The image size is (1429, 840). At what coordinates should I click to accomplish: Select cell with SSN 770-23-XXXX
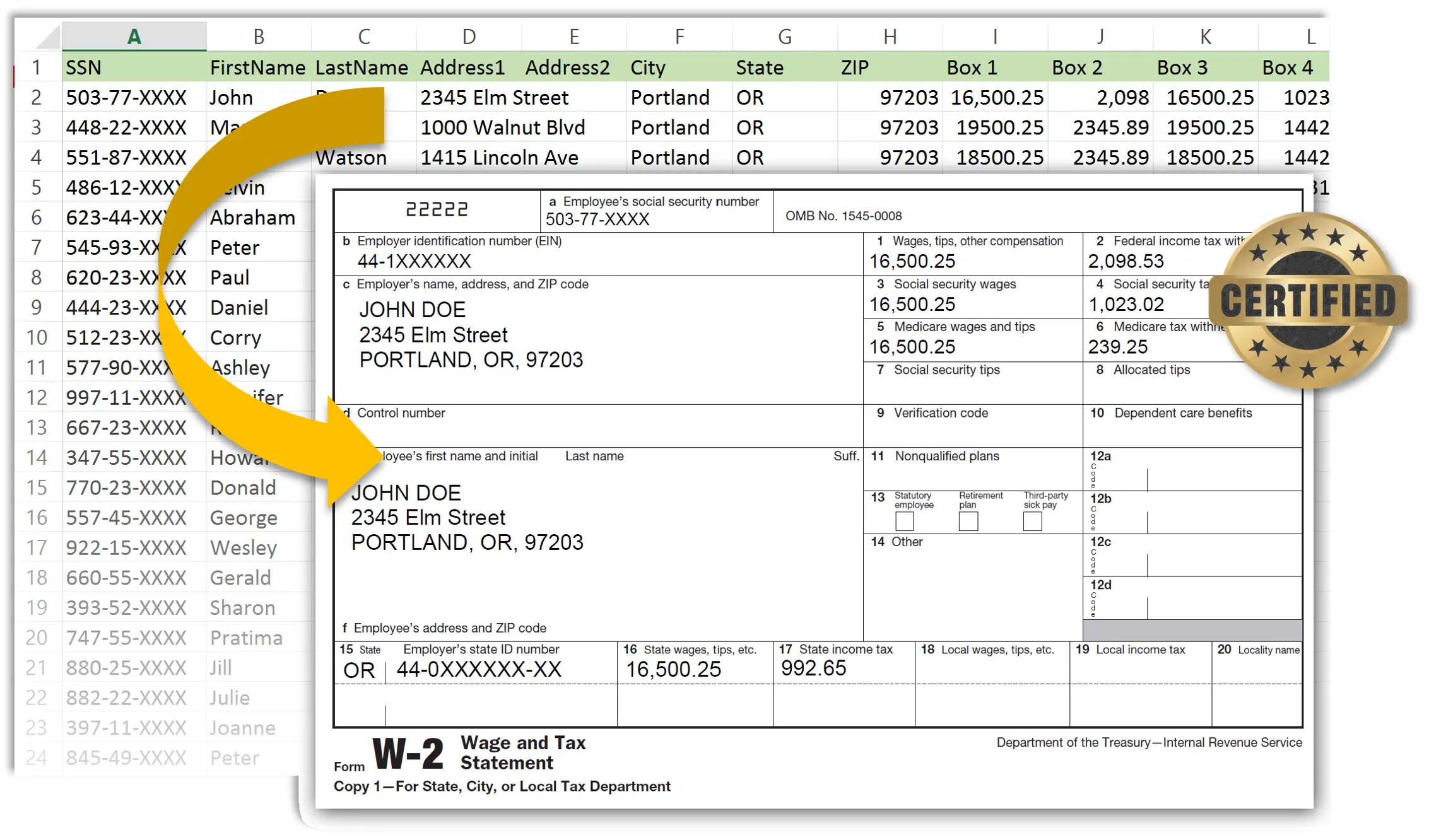point(134,487)
